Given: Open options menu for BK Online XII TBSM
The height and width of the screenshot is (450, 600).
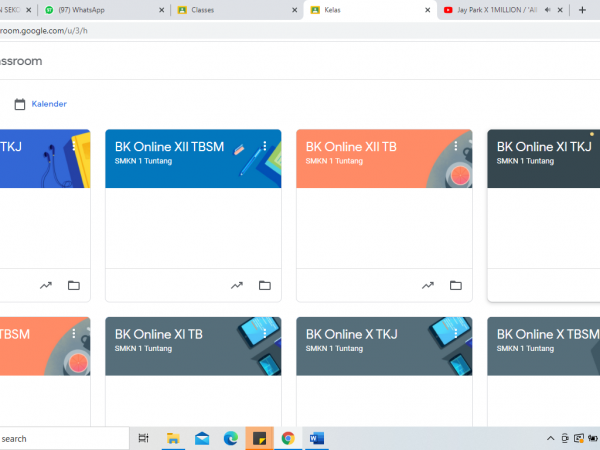Looking at the screenshot, I should tap(265, 146).
